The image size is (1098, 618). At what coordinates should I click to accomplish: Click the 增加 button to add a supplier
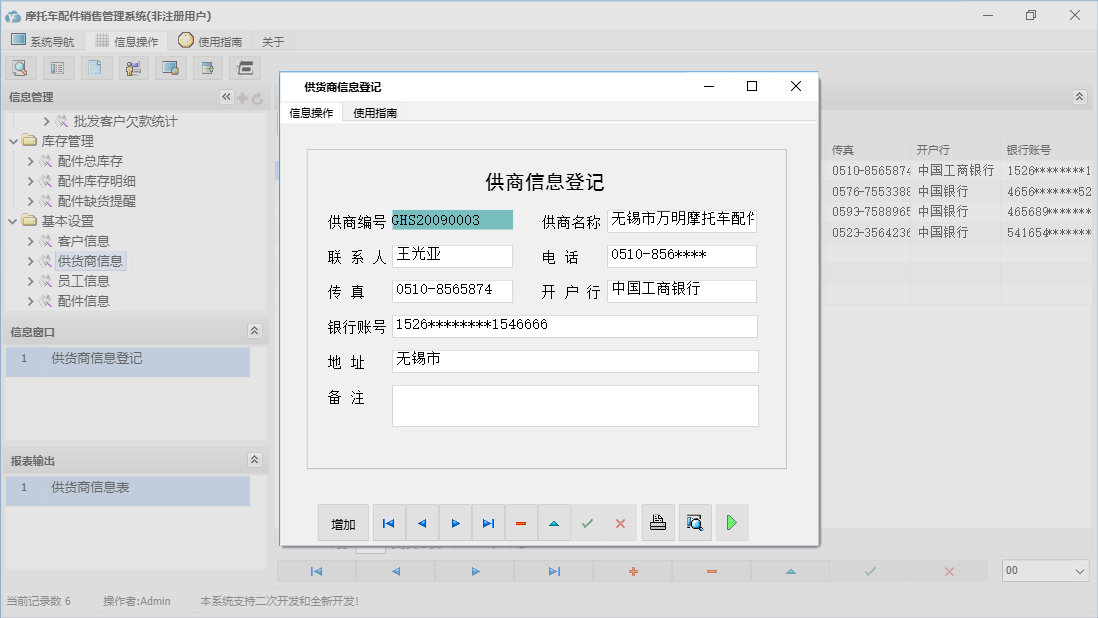pos(343,522)
